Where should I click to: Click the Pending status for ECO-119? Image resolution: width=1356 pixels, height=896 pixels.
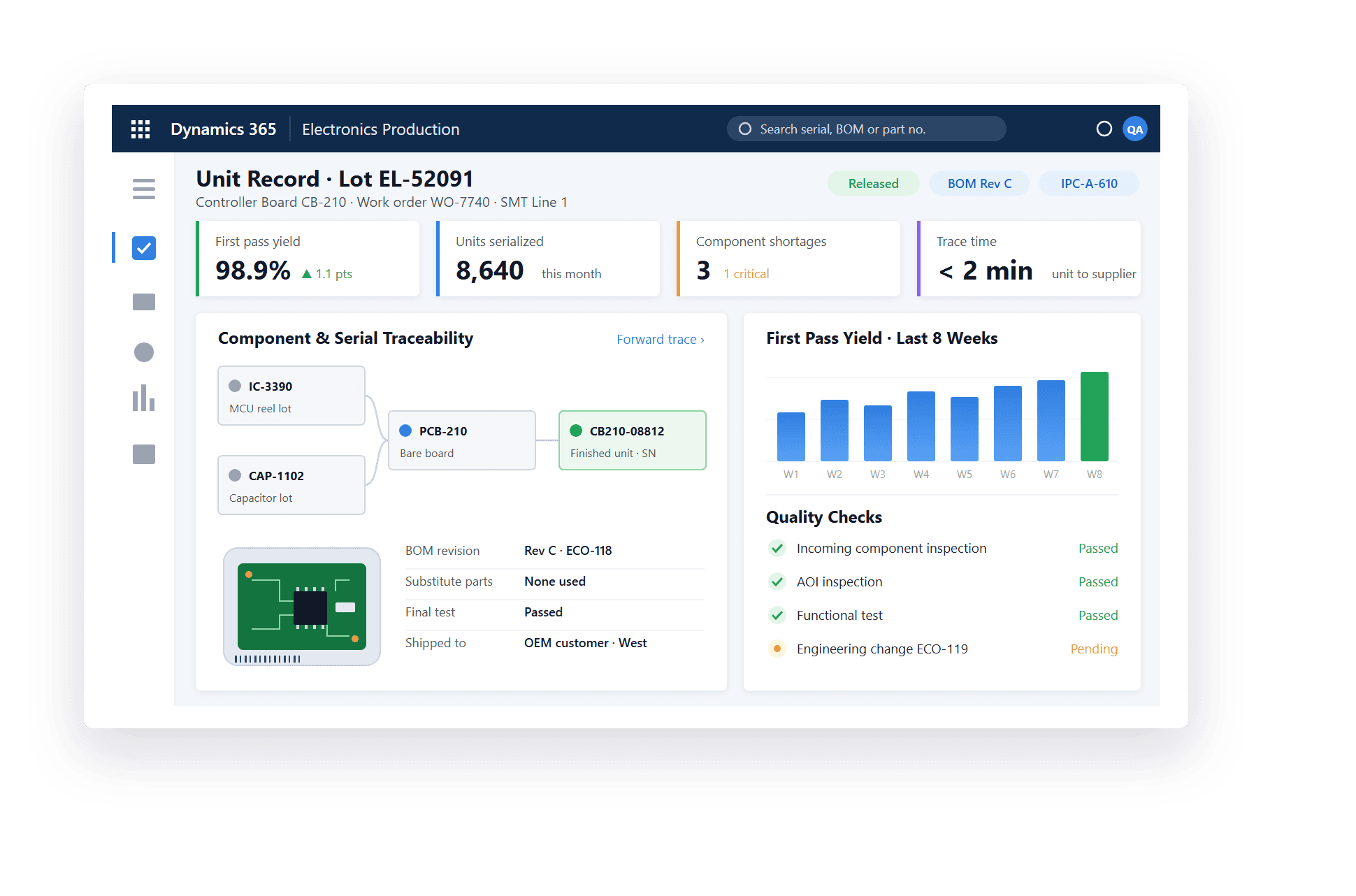1094,649
